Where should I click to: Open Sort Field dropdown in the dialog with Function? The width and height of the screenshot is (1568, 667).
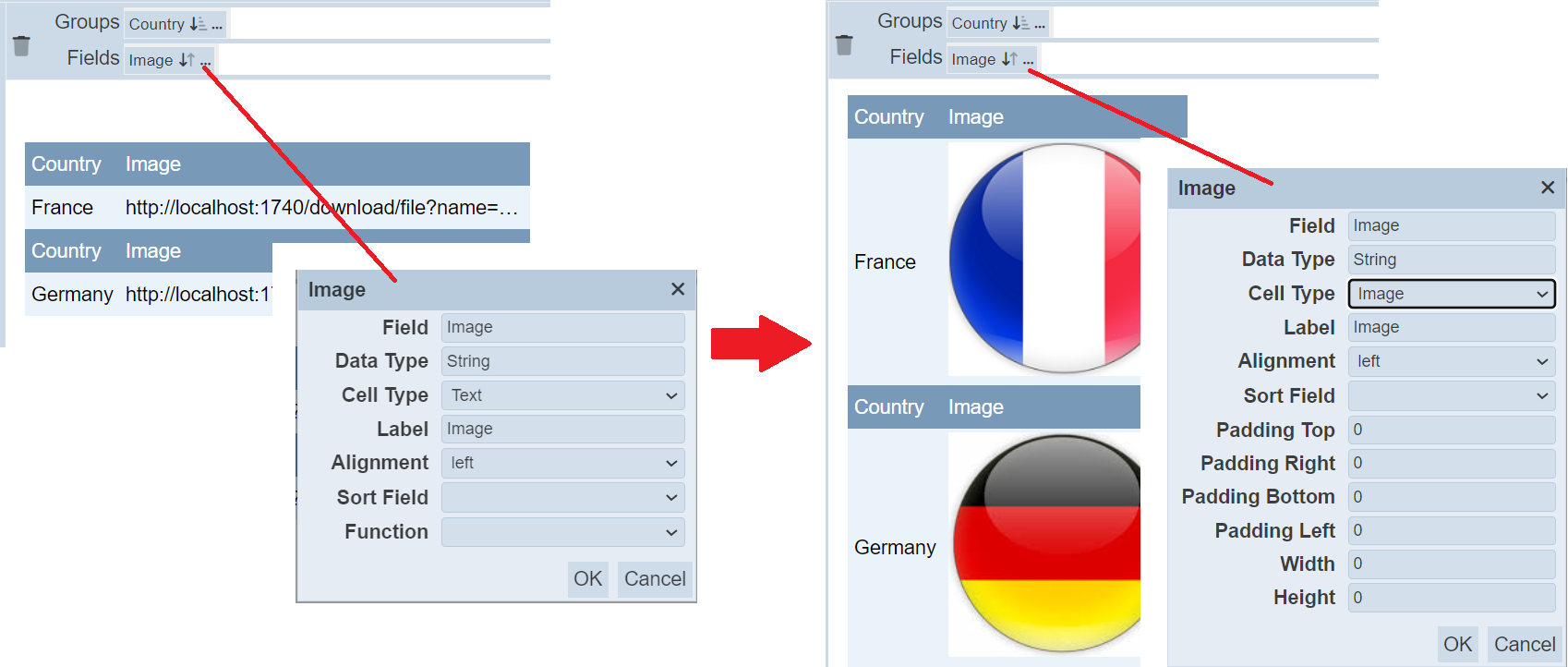point(562,497)
